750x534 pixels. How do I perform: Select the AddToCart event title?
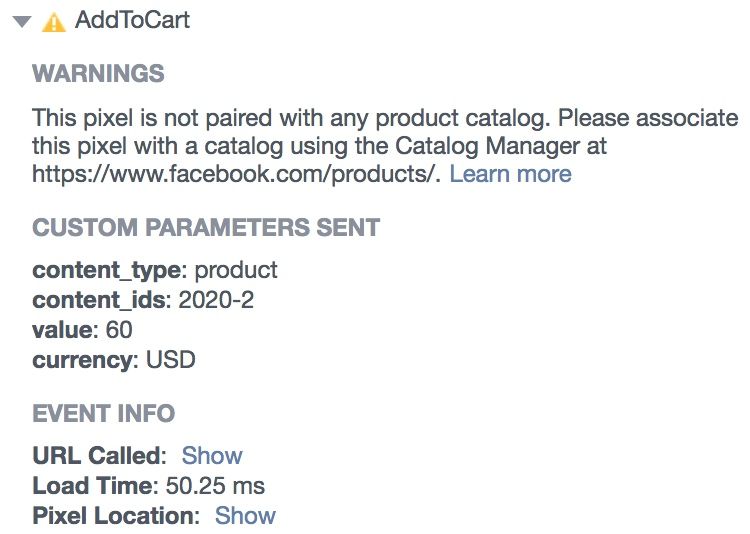tap(132, 20)
